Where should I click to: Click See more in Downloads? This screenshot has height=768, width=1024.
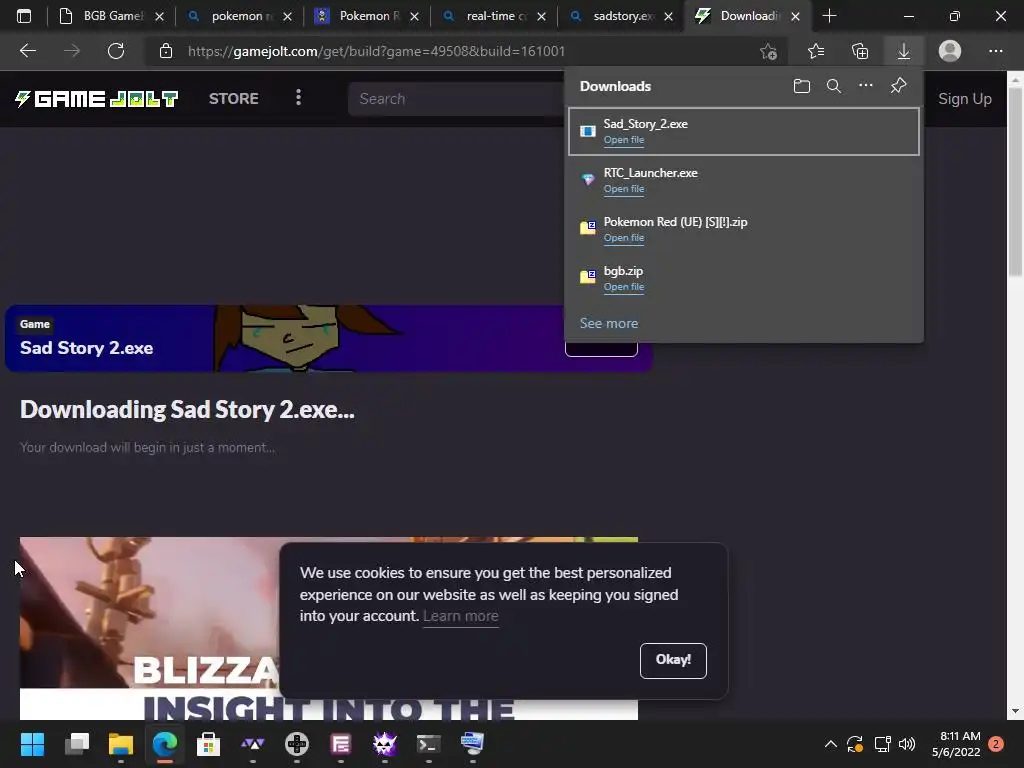pyautogui.click(x=609, y=323)
